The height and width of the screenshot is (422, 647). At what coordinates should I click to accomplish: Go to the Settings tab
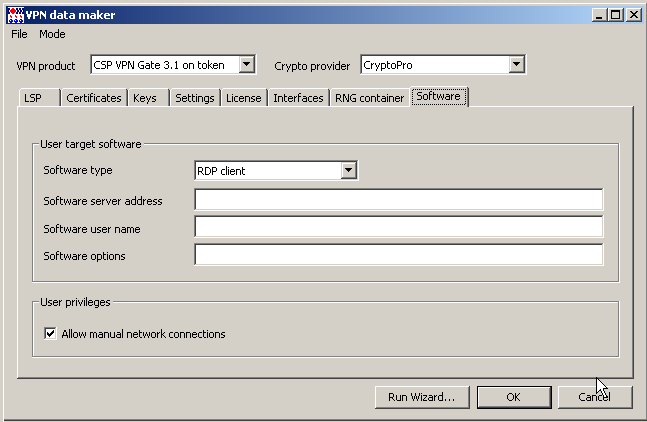[194, 98]
